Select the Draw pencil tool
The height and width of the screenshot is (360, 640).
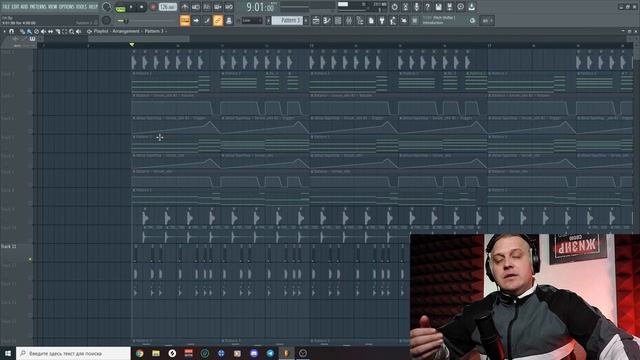[22, 31]
